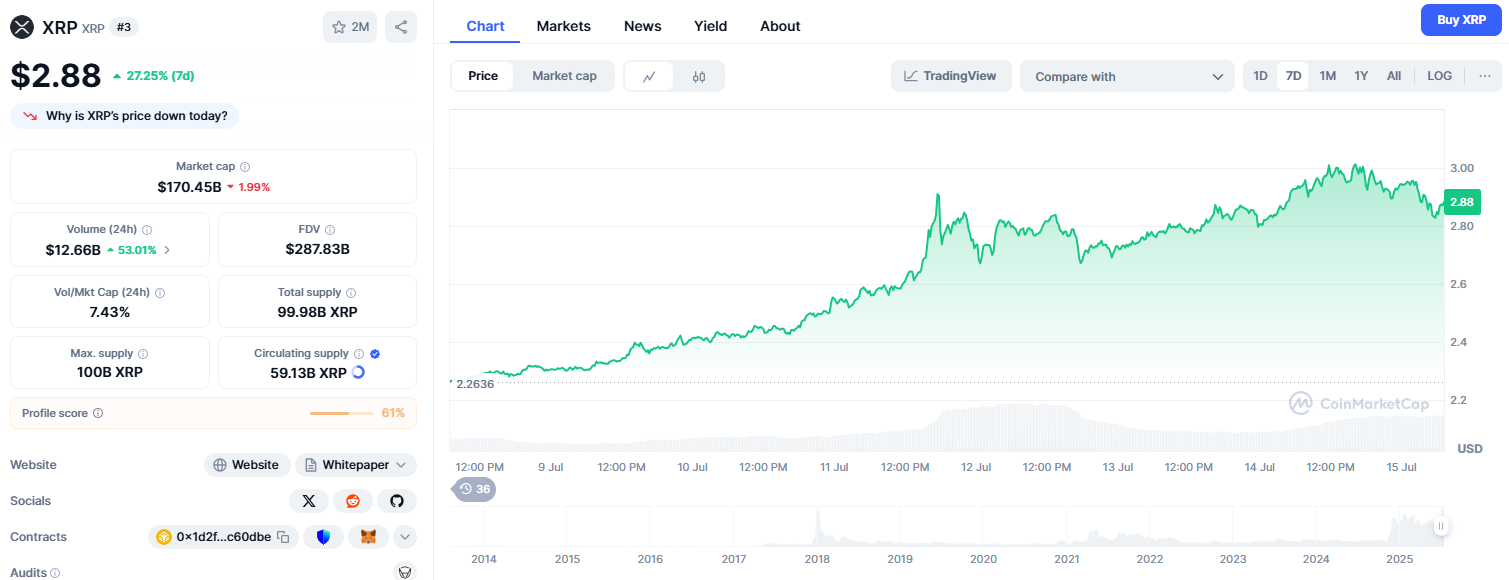The width and height of the screenshot is (1509, 580).
Task: Set chart range to All
Action: coord(1394,76)
